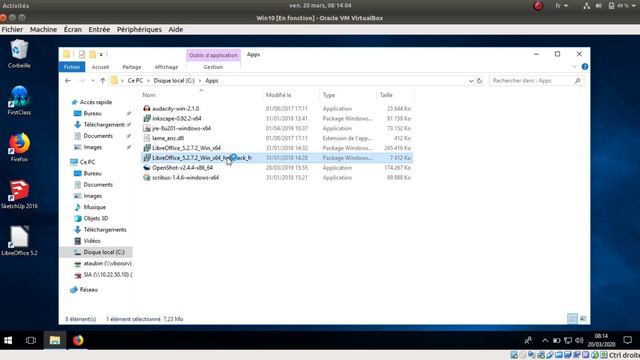Open the VirtualBox Aide menu
640x360 pixels.
176,29
